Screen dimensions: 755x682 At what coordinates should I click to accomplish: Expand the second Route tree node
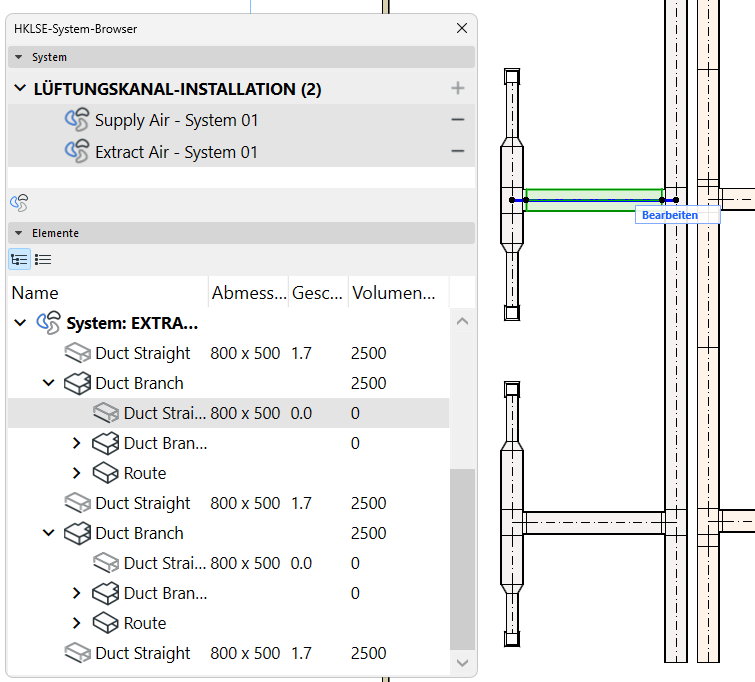(x=77, y=623)
